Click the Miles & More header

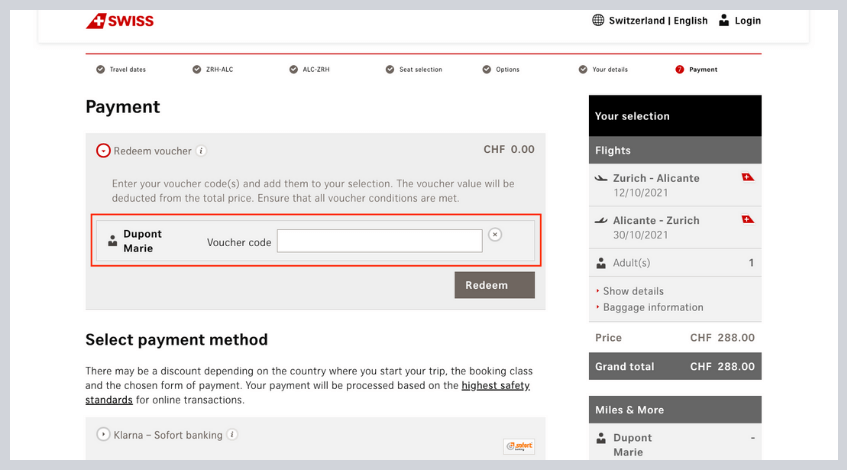[675, 409]
